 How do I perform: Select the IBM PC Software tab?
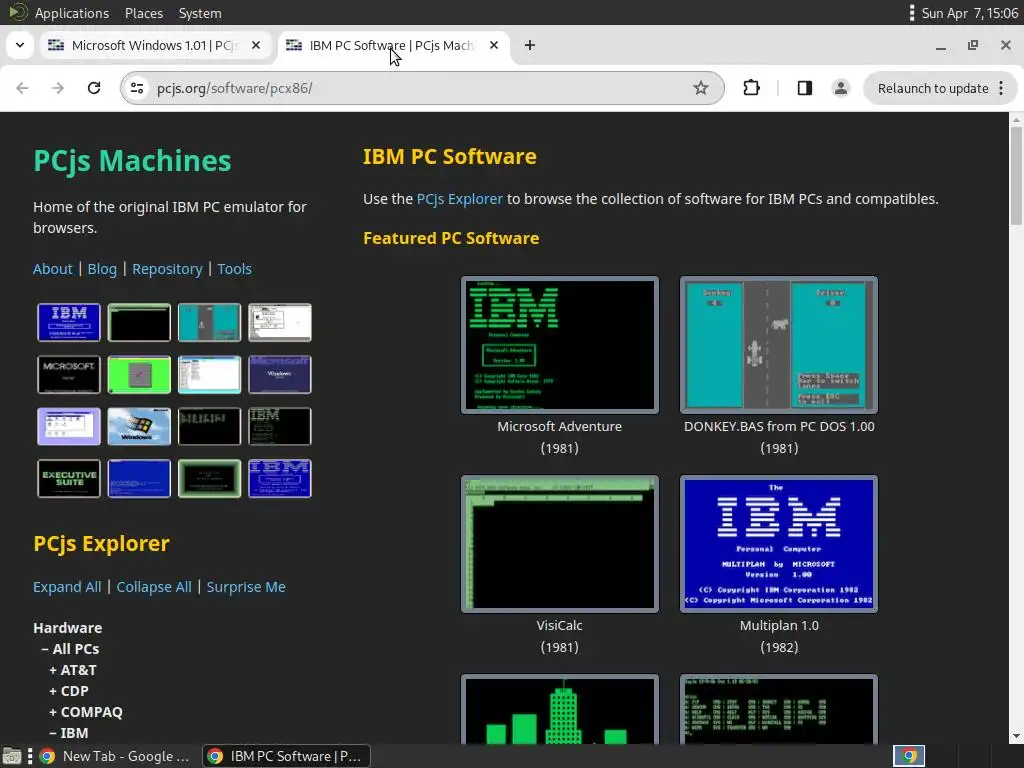point(392,45)
